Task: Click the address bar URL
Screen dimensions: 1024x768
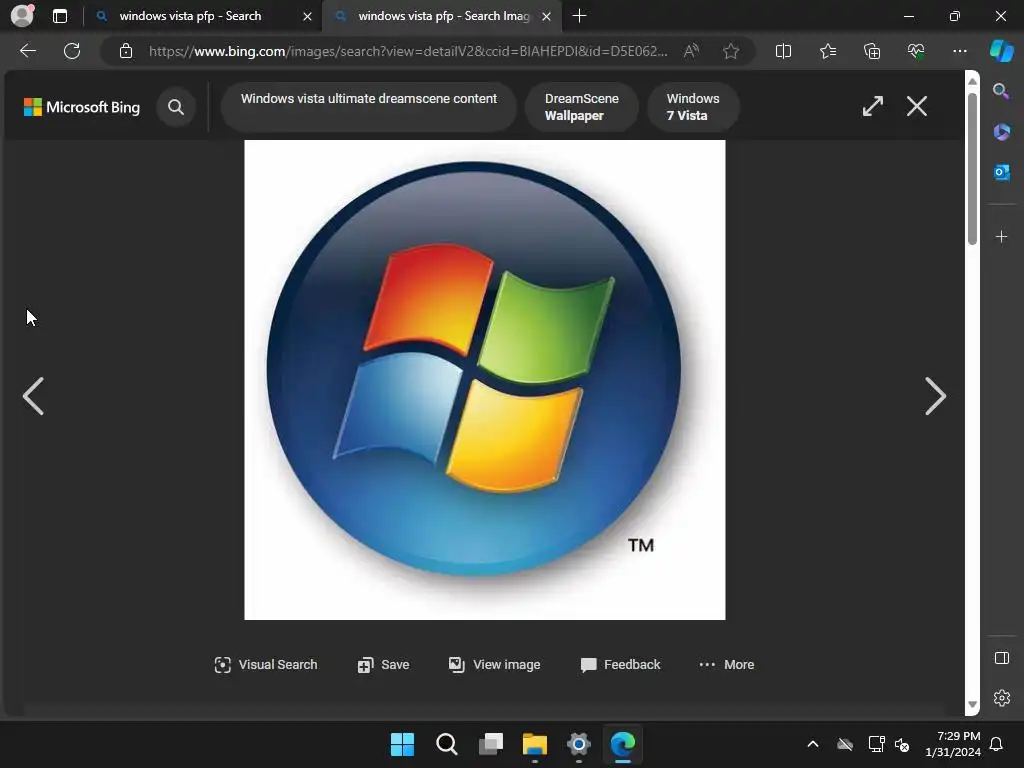Action: [408, 51]
